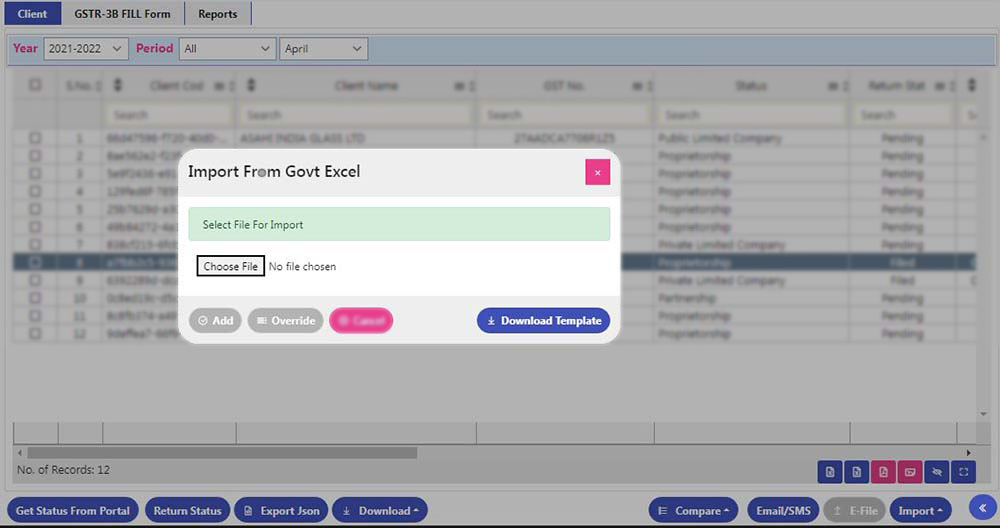This screenshot has width=1000, height=528.
Task: Toggle the select-all checkbox in table header
Action: coord(35,86)
